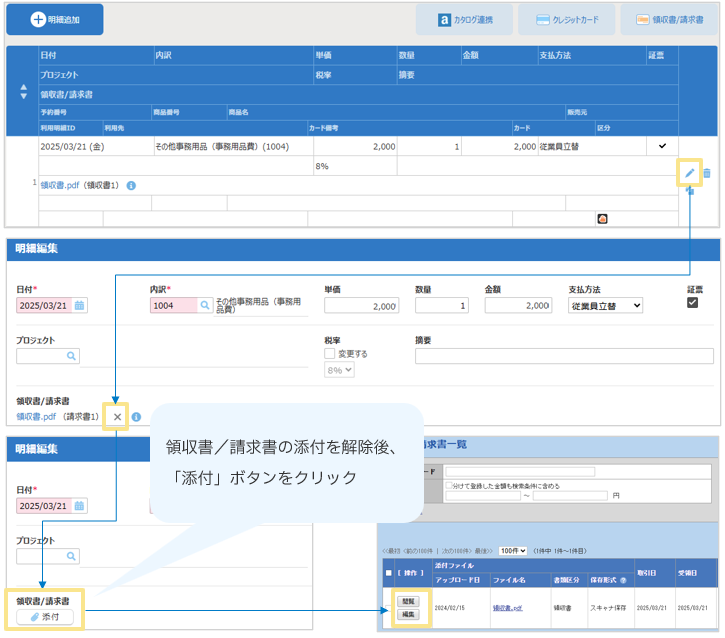The width and height of the screenshot is (725, 638).
Task: Open 領収書/請求書 tab button at top
Action: click(668, 19)
